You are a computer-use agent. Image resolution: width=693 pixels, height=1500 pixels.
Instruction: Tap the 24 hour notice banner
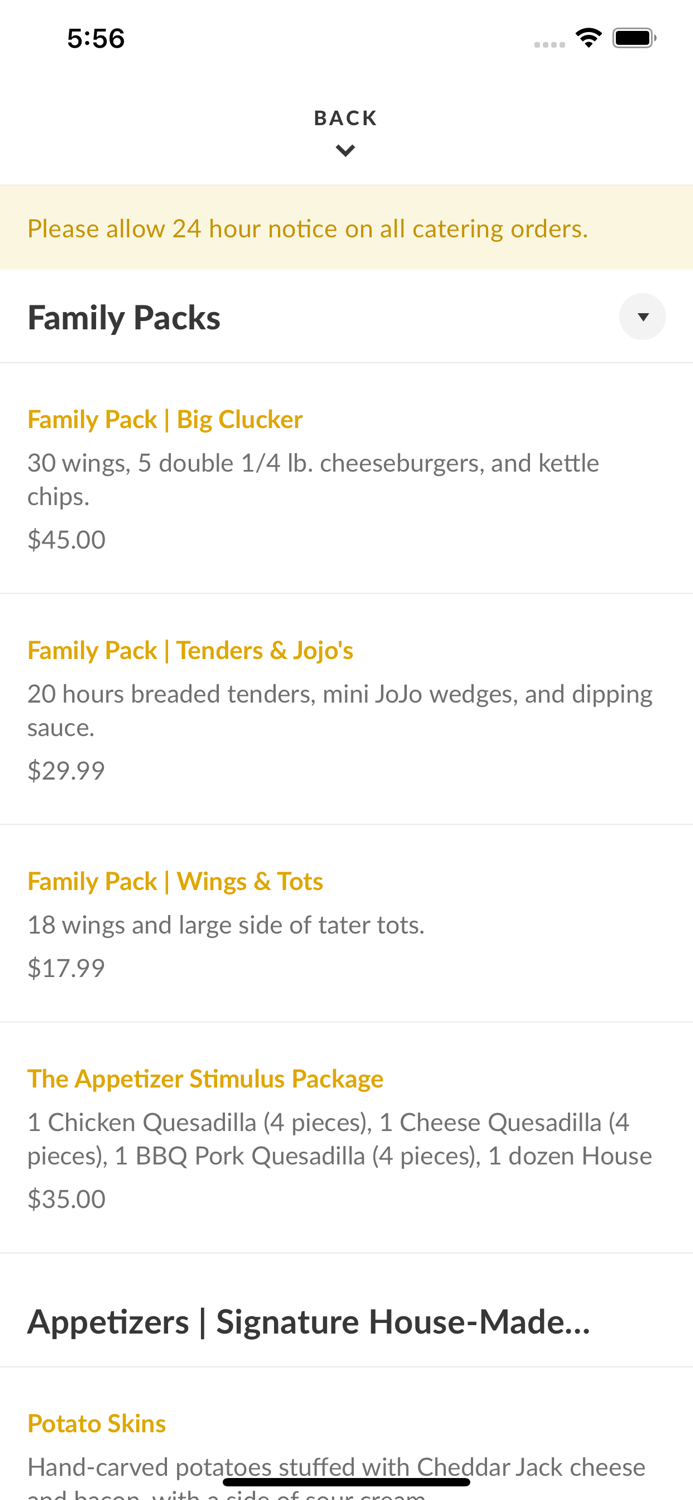346,228
